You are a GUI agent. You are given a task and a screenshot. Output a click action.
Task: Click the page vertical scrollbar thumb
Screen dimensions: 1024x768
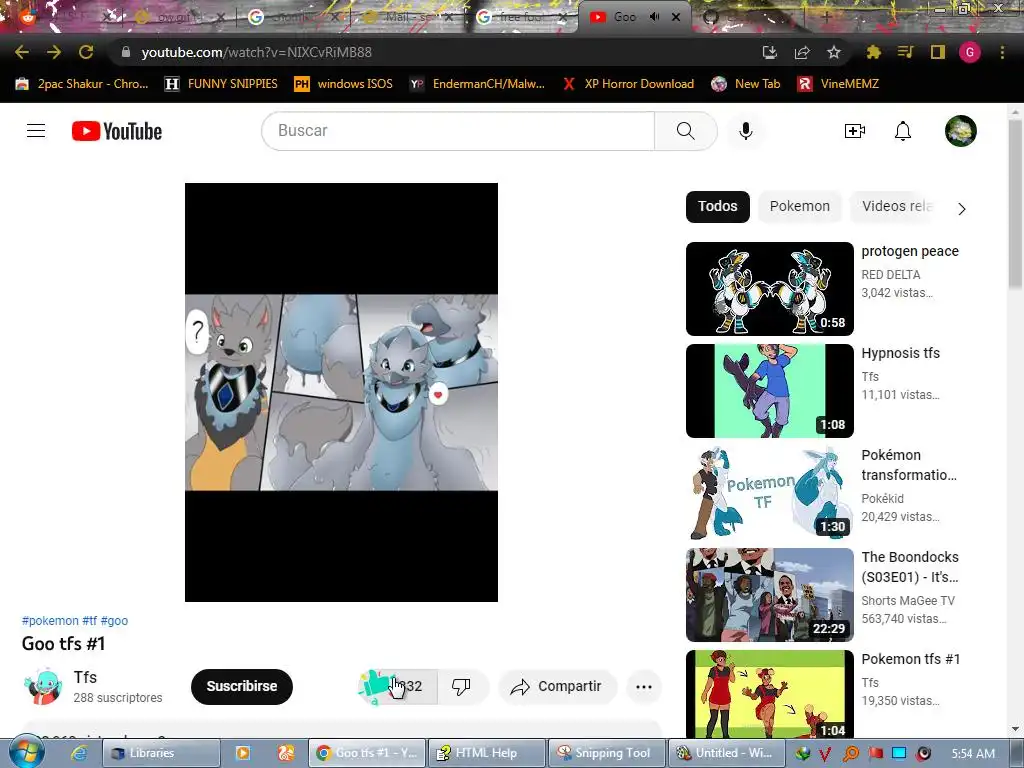pyautogui.click(x=1015, y=203)
